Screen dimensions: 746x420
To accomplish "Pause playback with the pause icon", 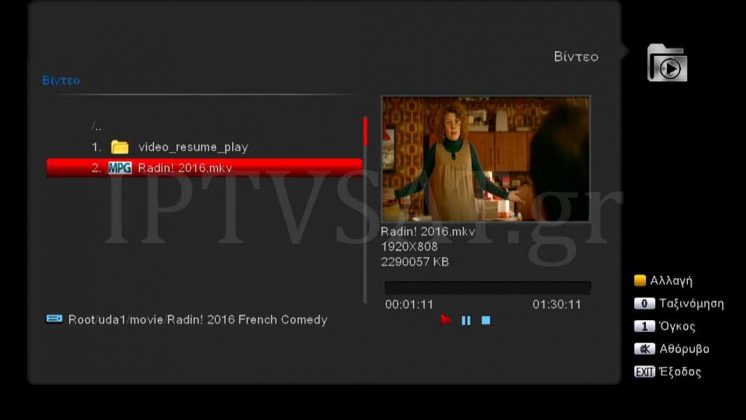I will (466, 321).
